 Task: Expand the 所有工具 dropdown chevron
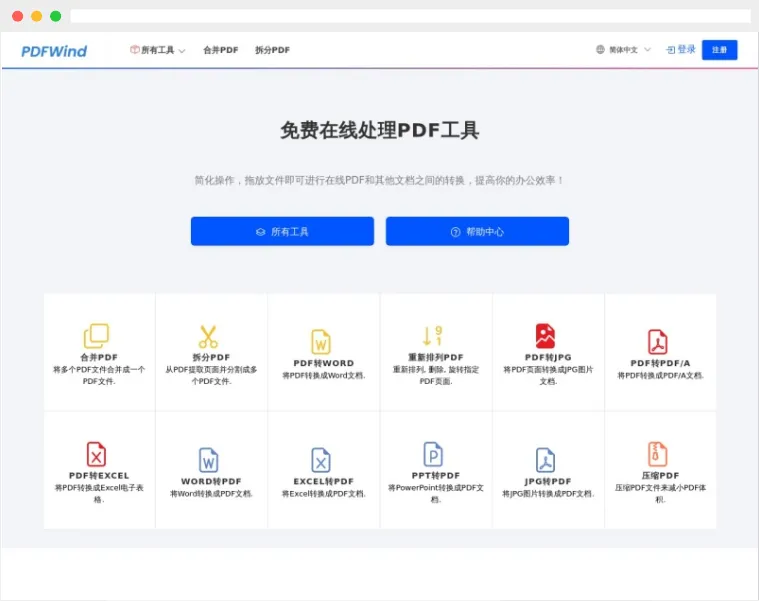click(182, 51)
